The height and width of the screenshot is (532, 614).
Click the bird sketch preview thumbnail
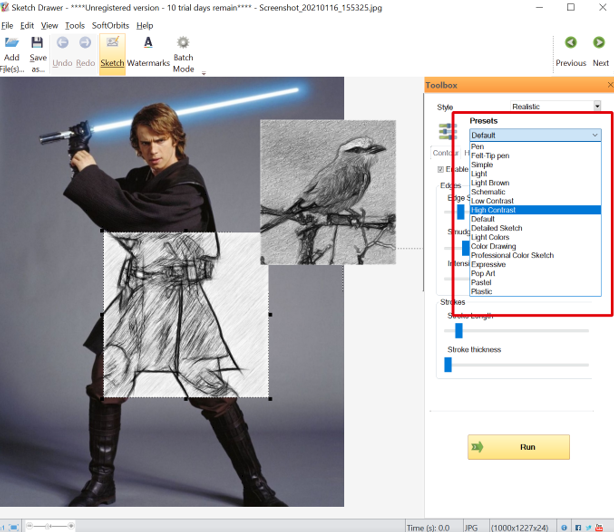tap(328, 192)
